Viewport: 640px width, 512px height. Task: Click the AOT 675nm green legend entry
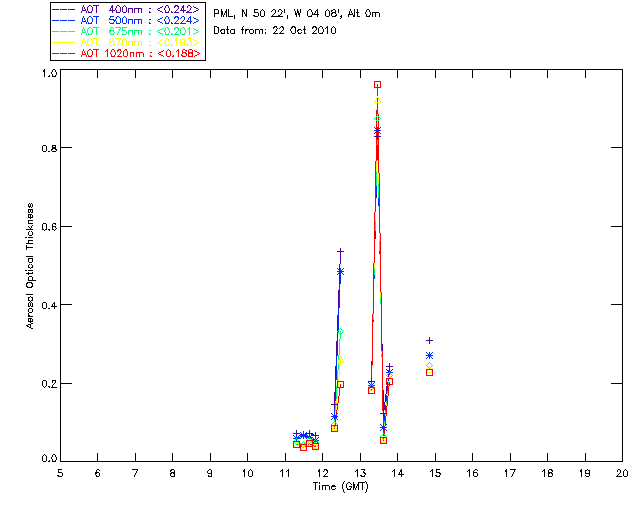pos(127,31)
